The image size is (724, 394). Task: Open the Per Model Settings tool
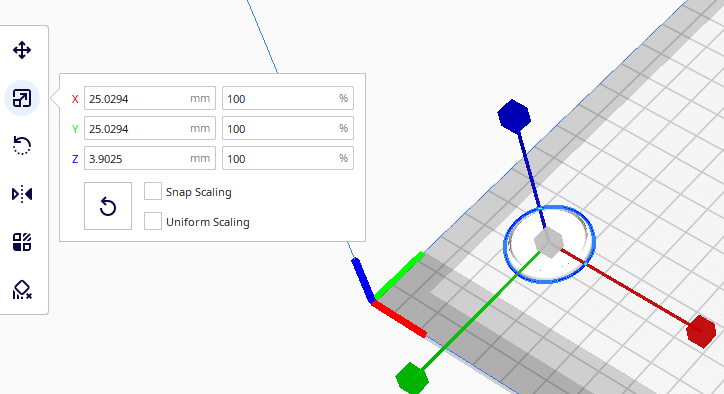(22, 242)
